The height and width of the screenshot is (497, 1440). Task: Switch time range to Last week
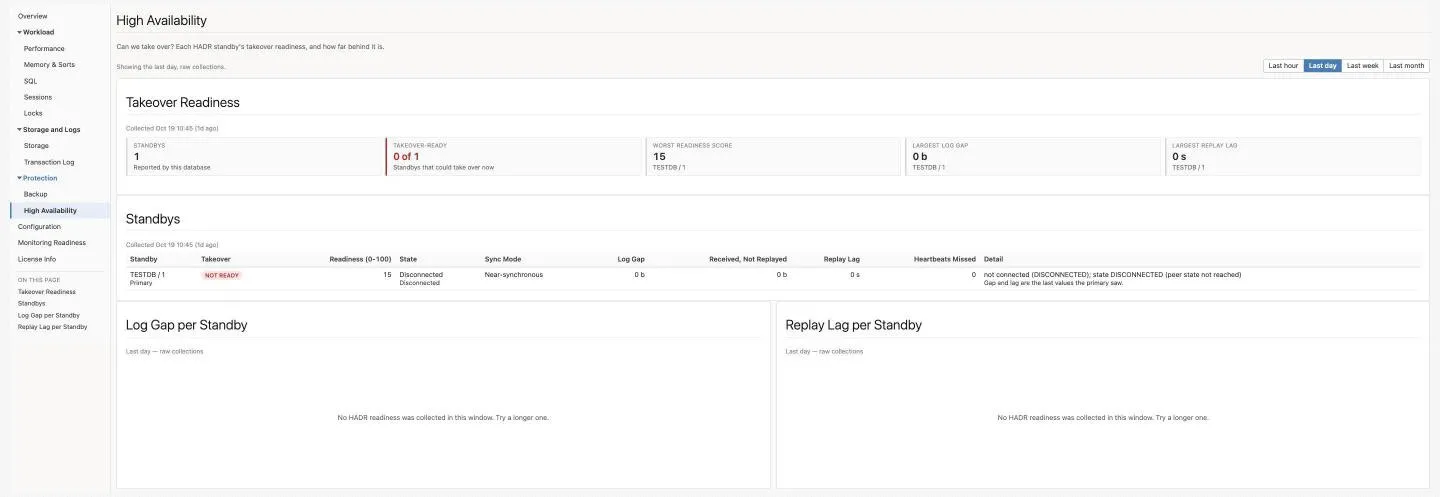pyautogui.click(x=1362, y=65)
